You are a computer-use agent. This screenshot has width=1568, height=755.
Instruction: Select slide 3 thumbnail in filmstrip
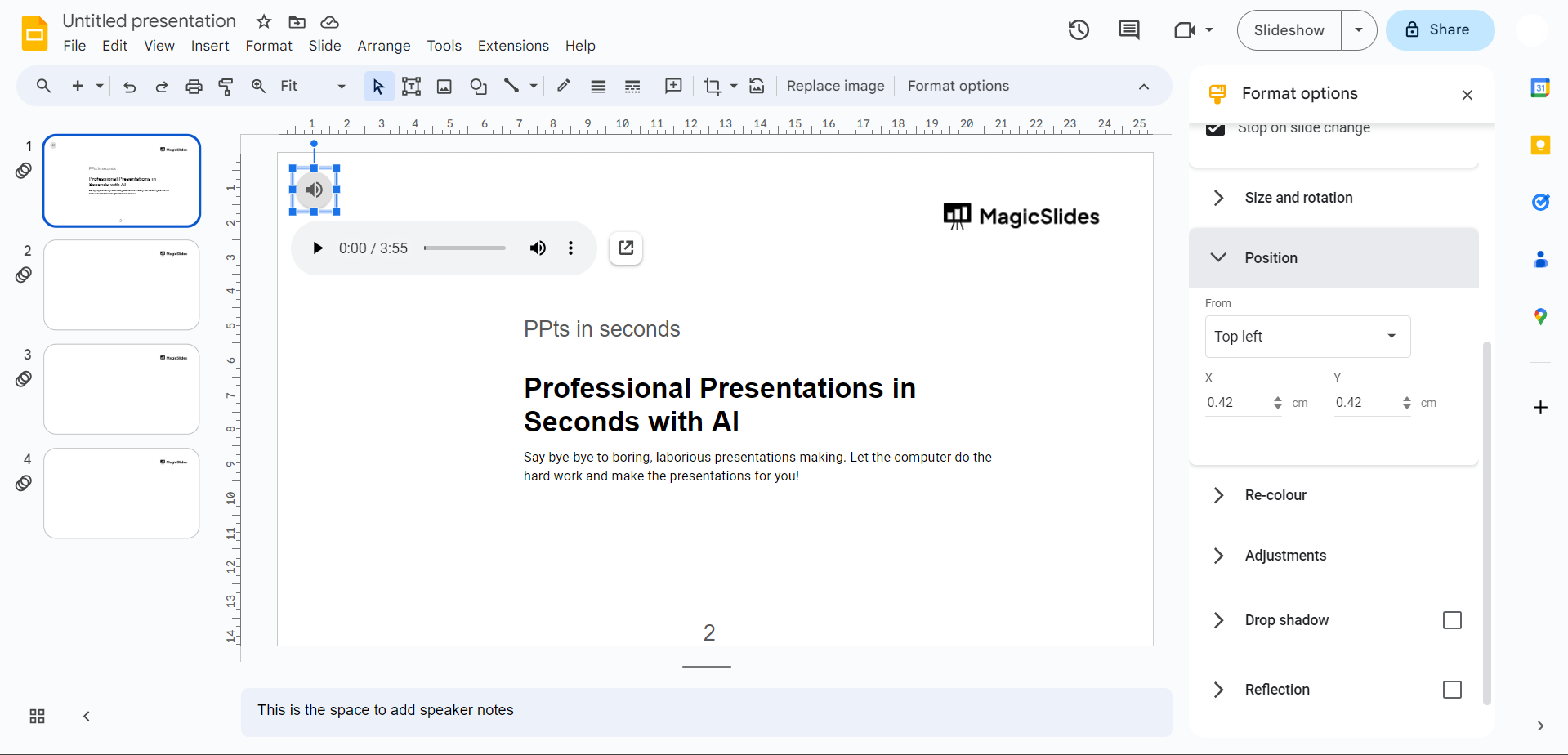click(122, 389)
